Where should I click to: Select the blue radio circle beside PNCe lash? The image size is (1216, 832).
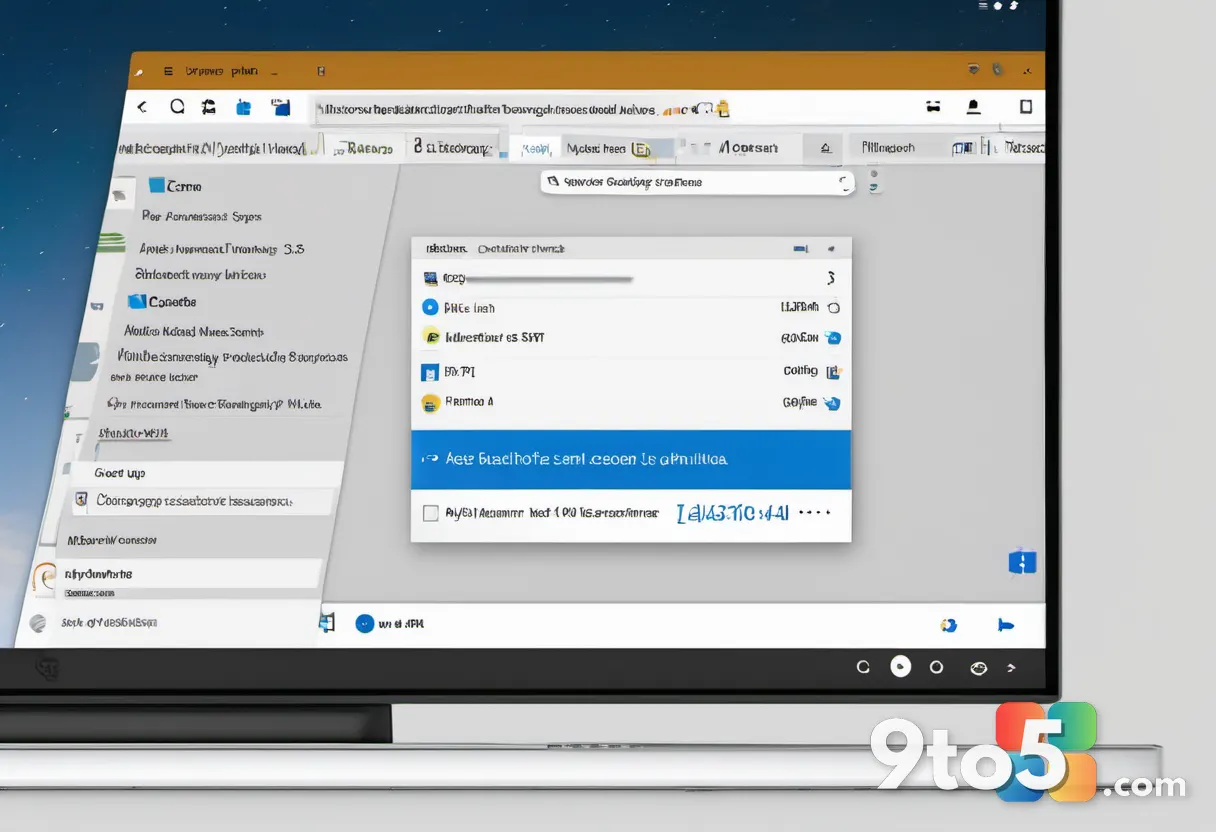tap(430, 308)
